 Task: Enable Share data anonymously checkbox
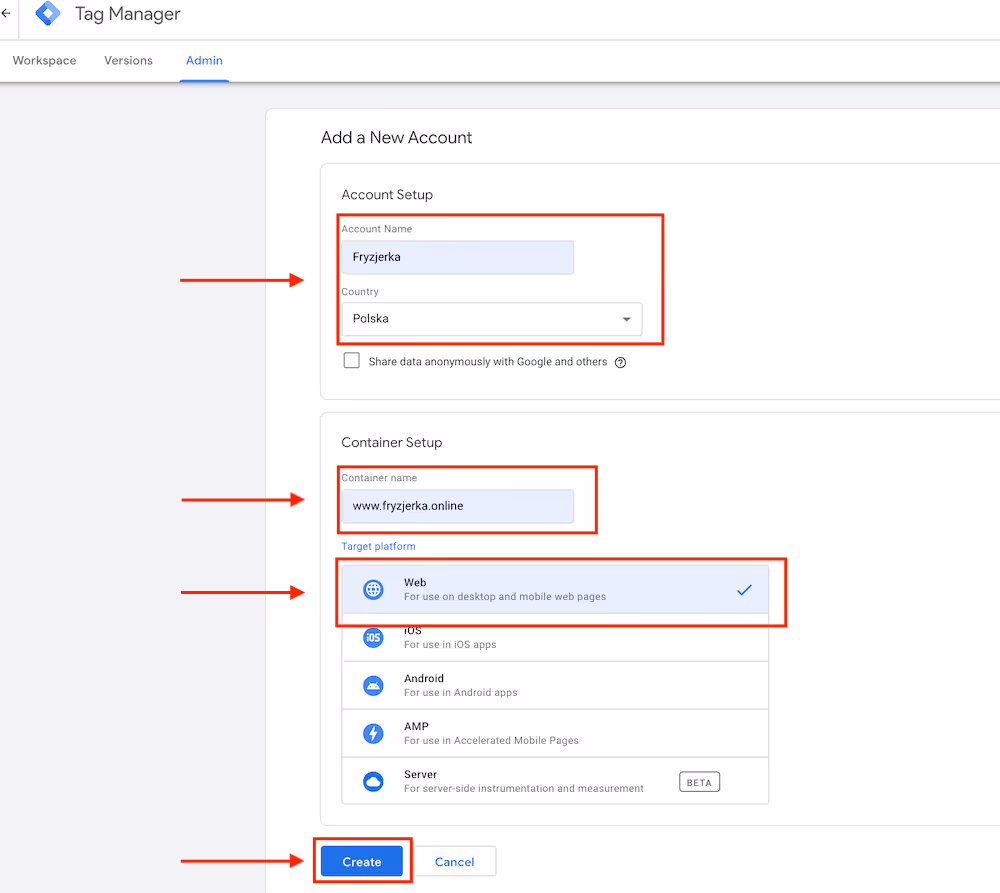click(x=351, y=361)
